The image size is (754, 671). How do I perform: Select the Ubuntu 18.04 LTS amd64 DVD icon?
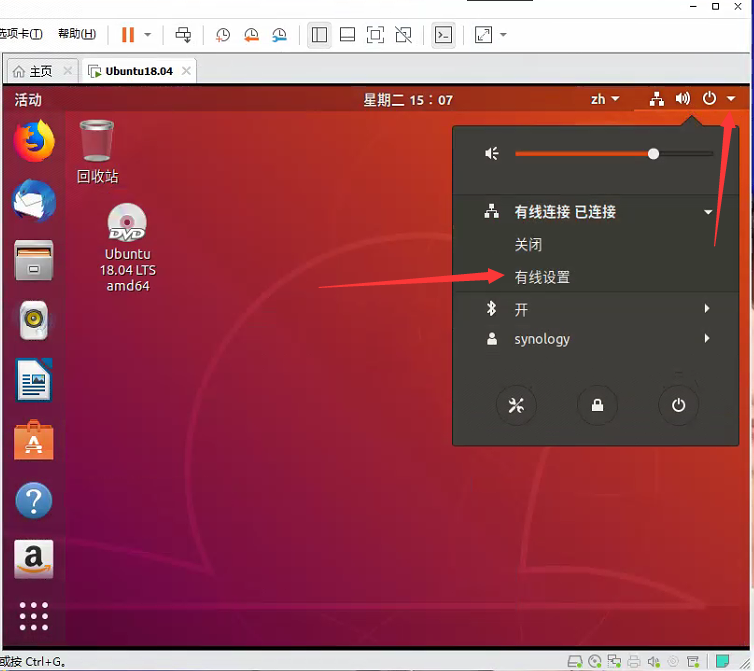tap(127, 248)
